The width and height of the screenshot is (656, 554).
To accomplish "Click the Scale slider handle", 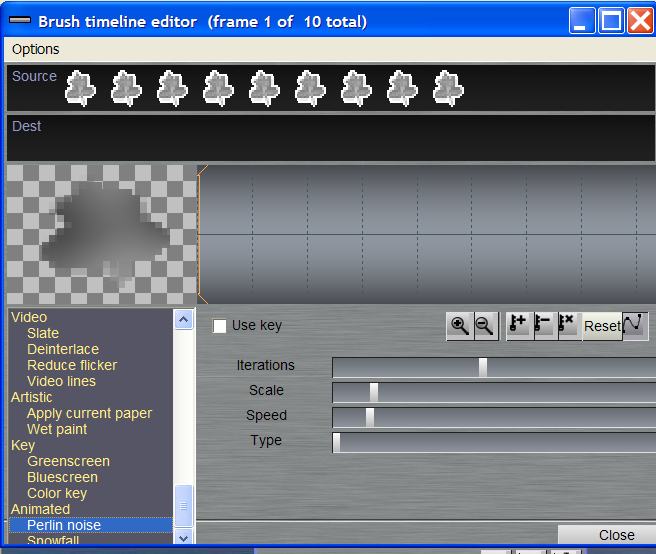I will point(374,392).
